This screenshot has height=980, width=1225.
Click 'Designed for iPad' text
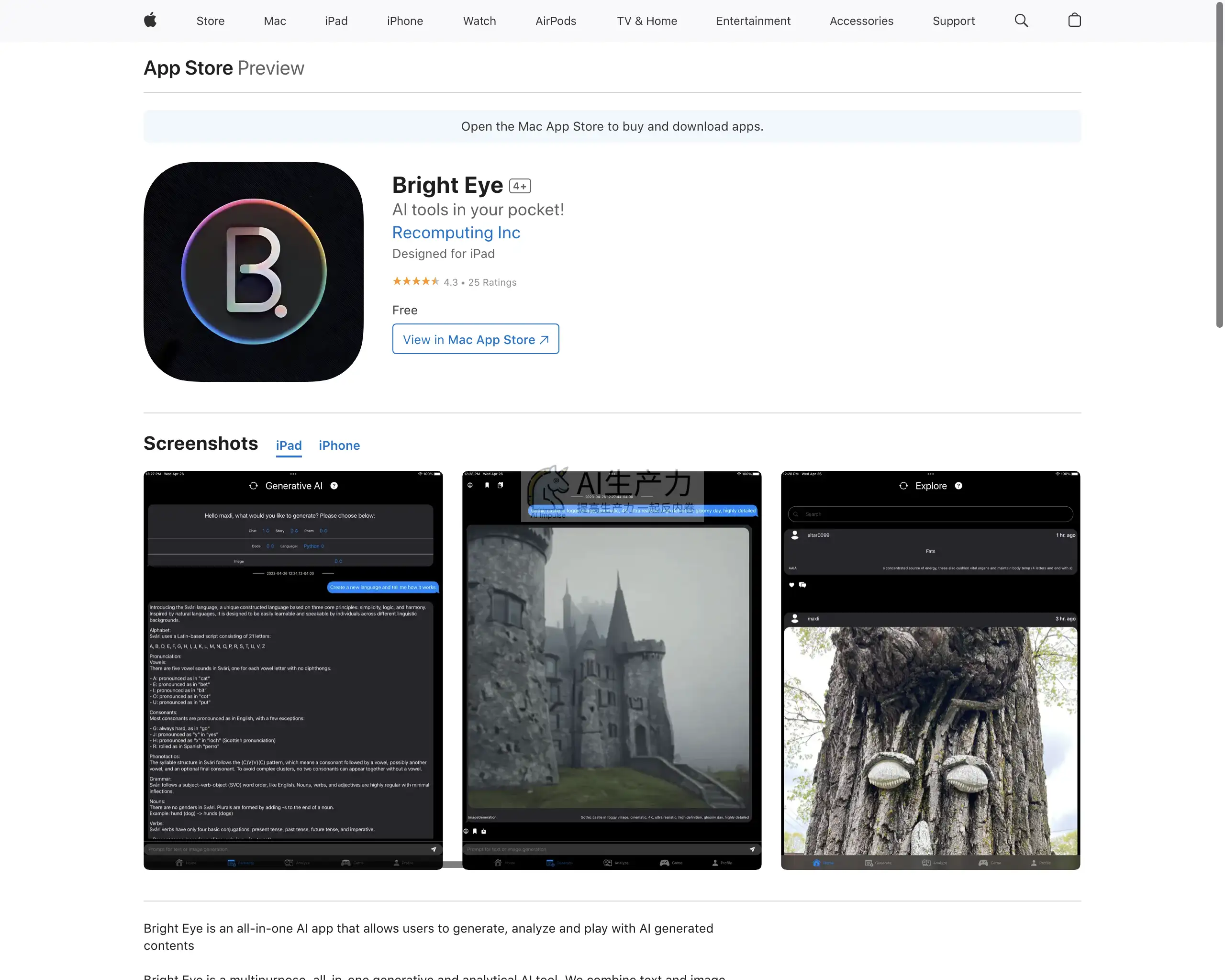coord(444,254)
